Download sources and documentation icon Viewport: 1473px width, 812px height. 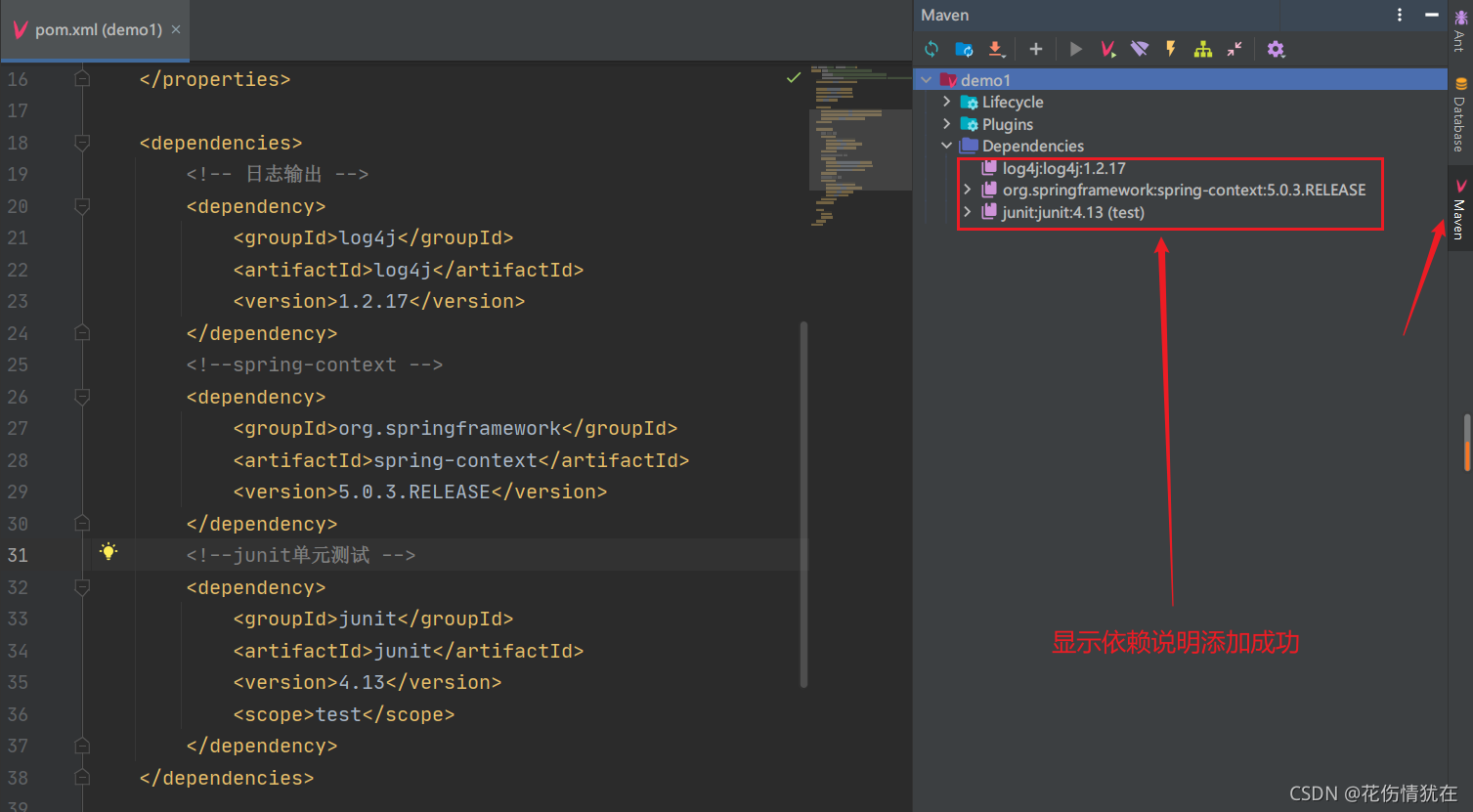coord(996,49)
